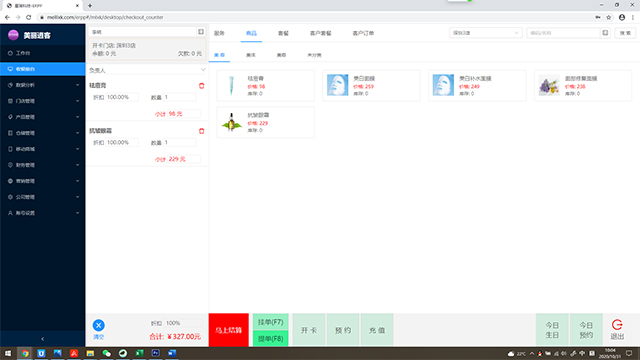Expand the 公司管理 sidebar menu

tap(42, 197)
